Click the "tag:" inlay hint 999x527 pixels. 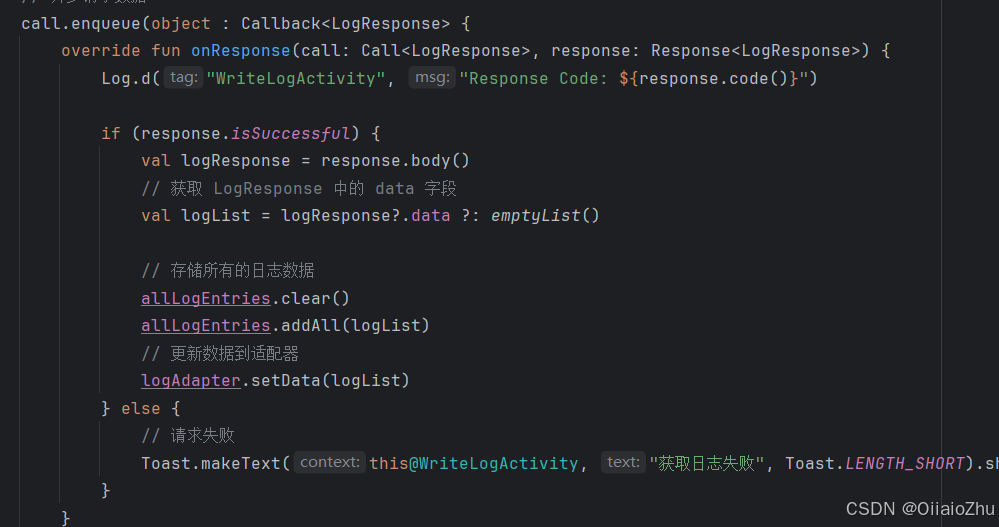pos(183,78)
